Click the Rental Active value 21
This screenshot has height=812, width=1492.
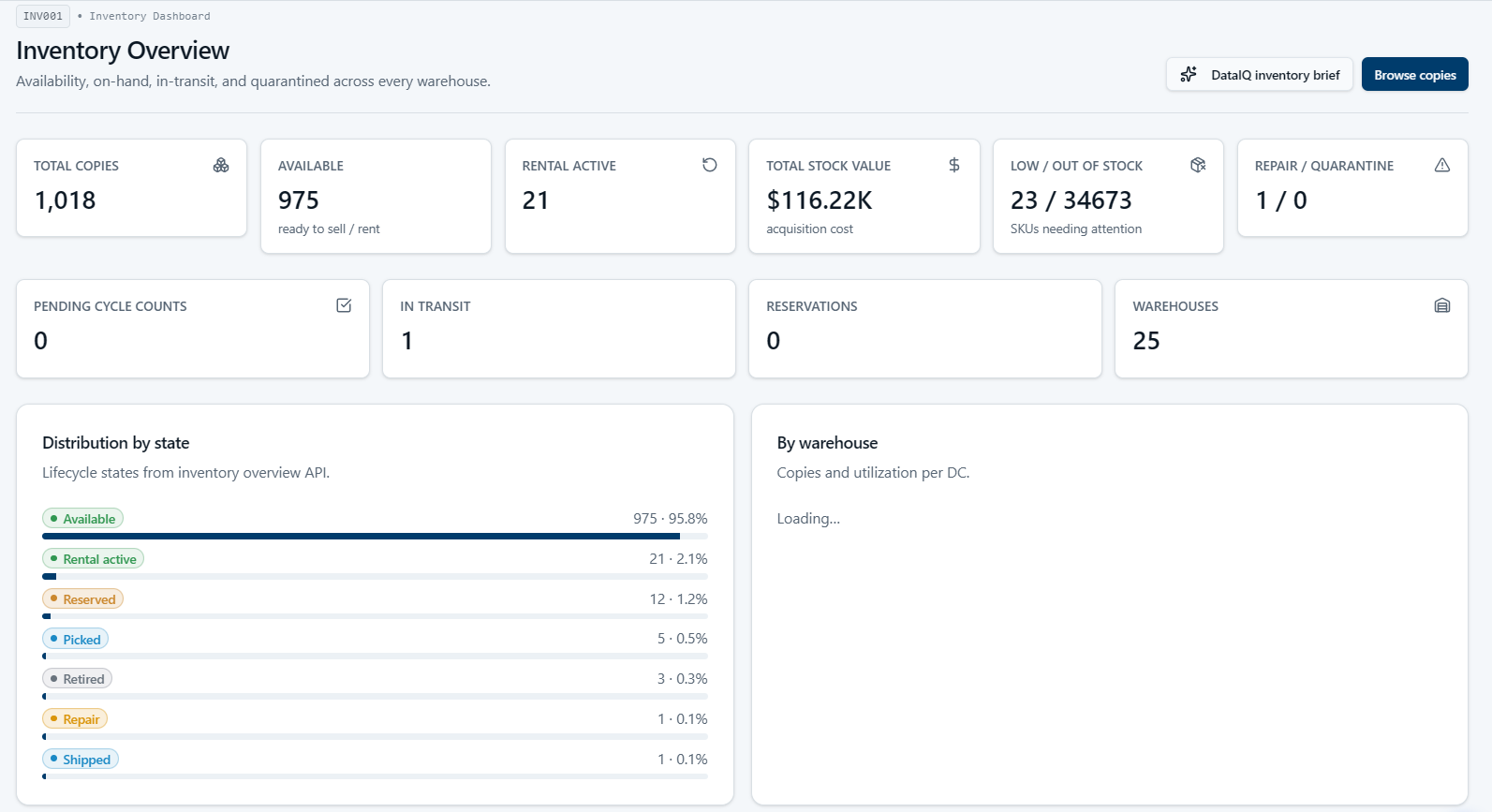(536, 200)
